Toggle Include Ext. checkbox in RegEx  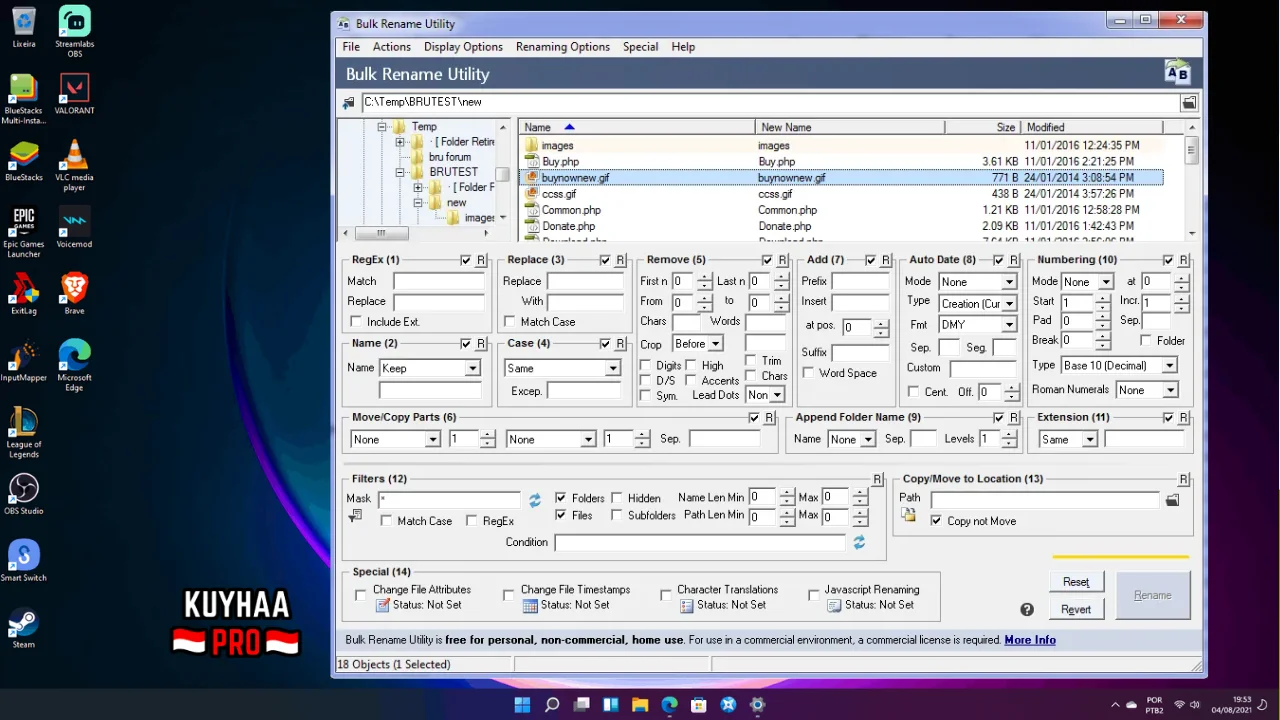tap(356, 321)
